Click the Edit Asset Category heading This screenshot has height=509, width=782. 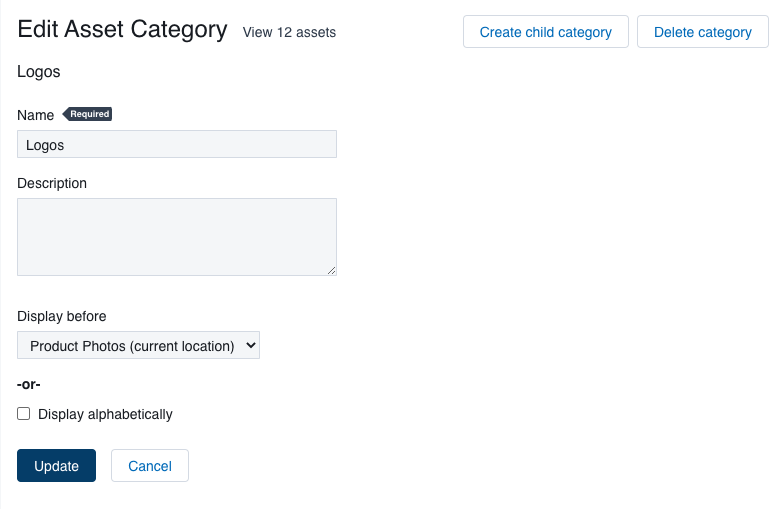[122, 29]
